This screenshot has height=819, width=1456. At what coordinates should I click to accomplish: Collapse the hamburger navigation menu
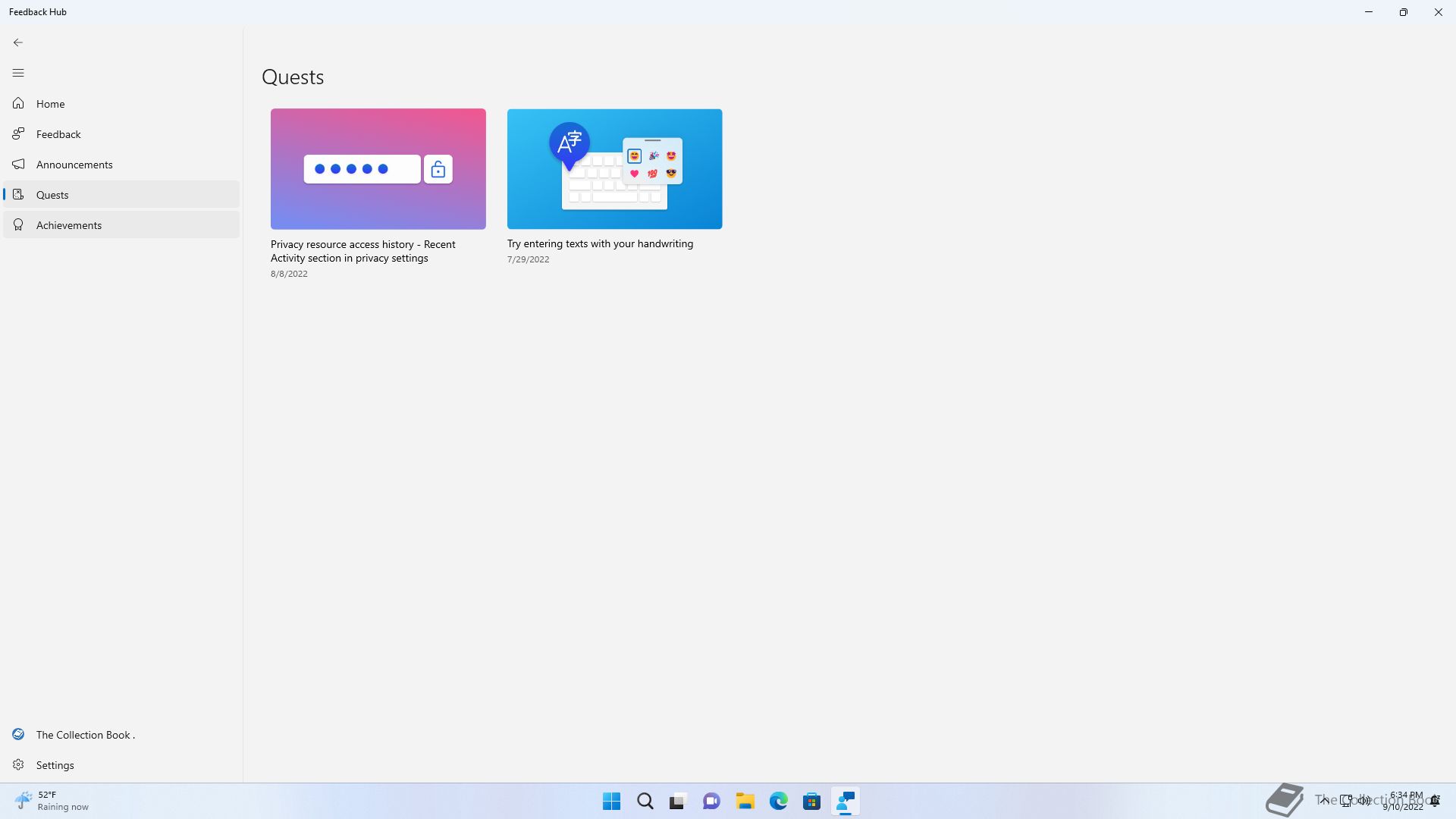click(x=18, y=73)
